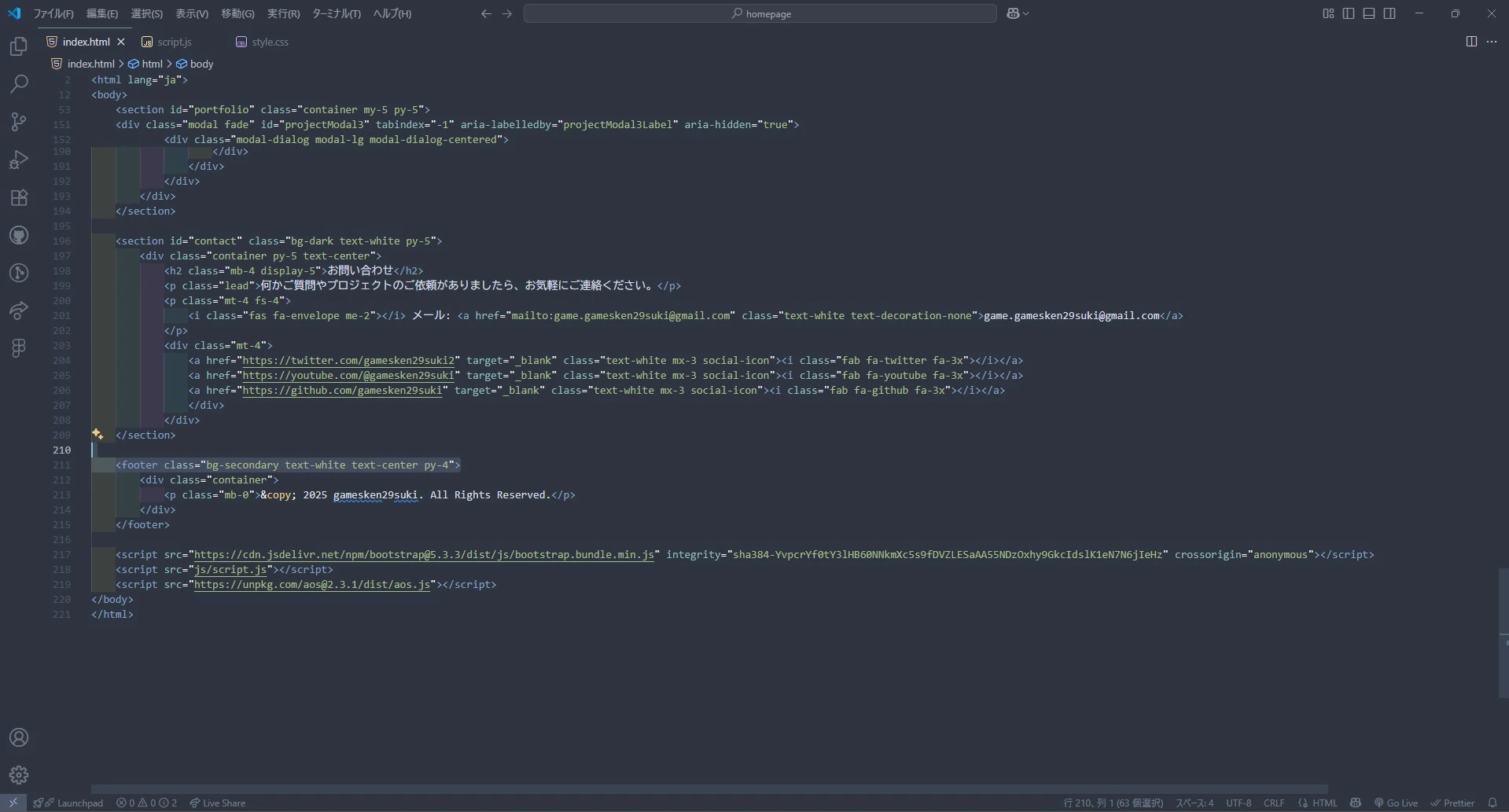The image size is (1509, 812).
Task: Click the VS Code logo icon
Action: 14,13
